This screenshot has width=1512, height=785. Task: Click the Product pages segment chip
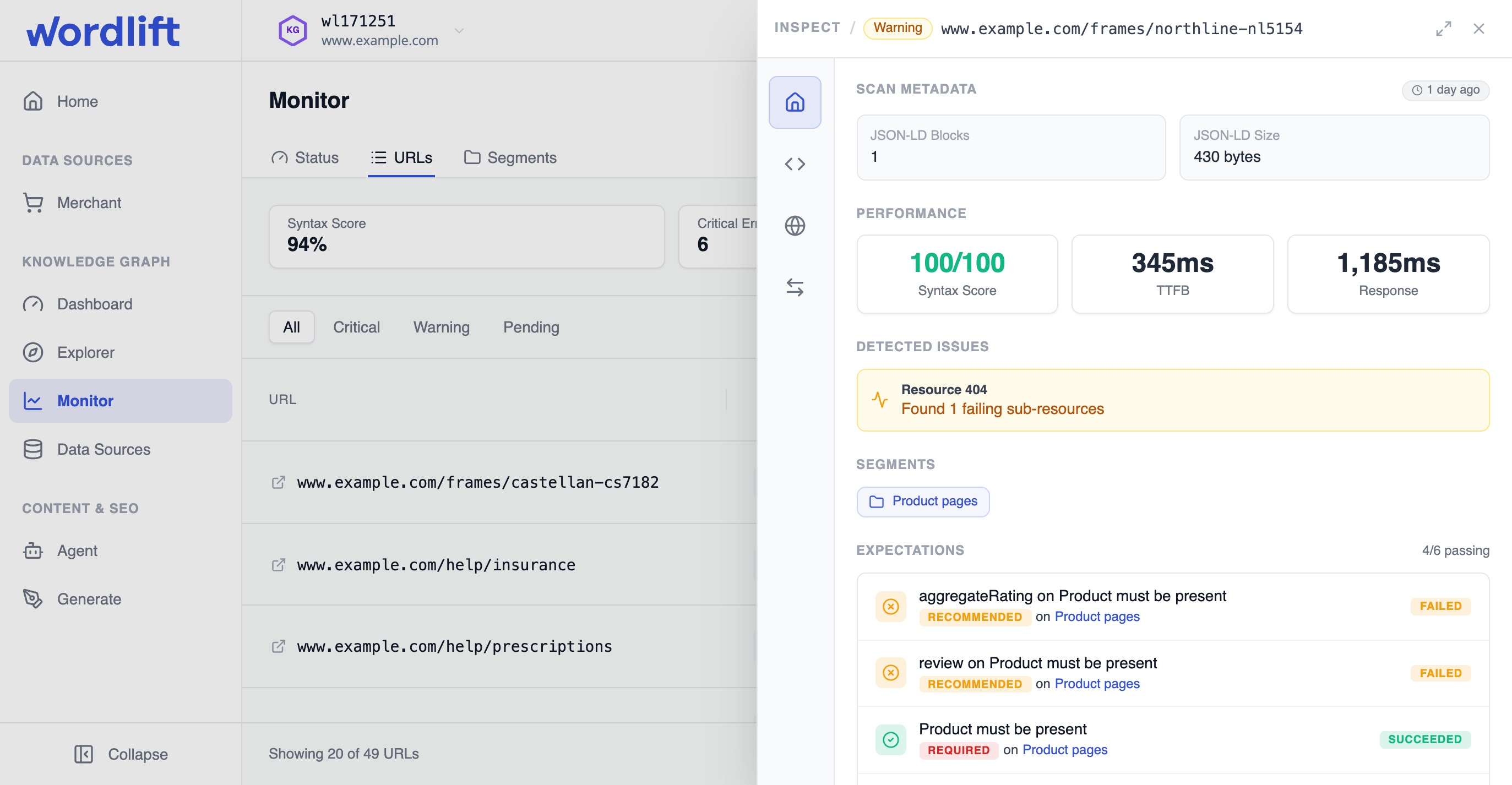tap(923, 501)
